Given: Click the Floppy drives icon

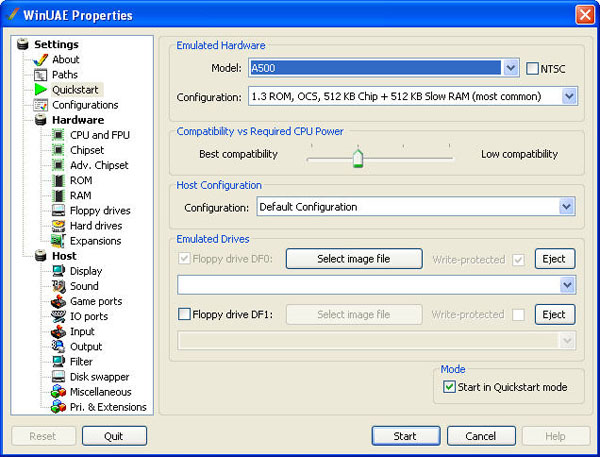Looking at the screenshot, I should point(58,211).
